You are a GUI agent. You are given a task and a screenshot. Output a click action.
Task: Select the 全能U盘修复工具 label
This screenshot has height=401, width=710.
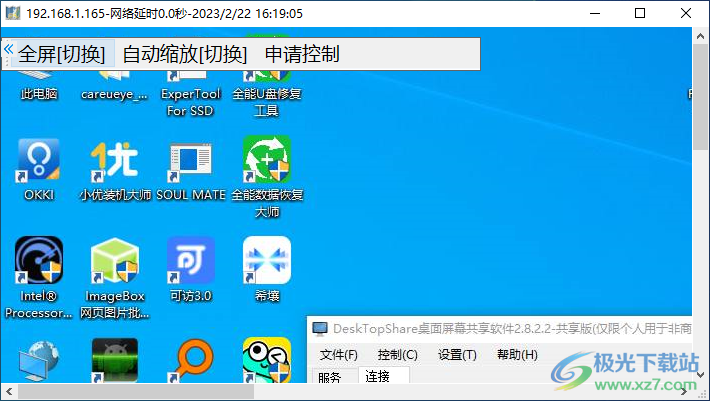tap(267, 102)
